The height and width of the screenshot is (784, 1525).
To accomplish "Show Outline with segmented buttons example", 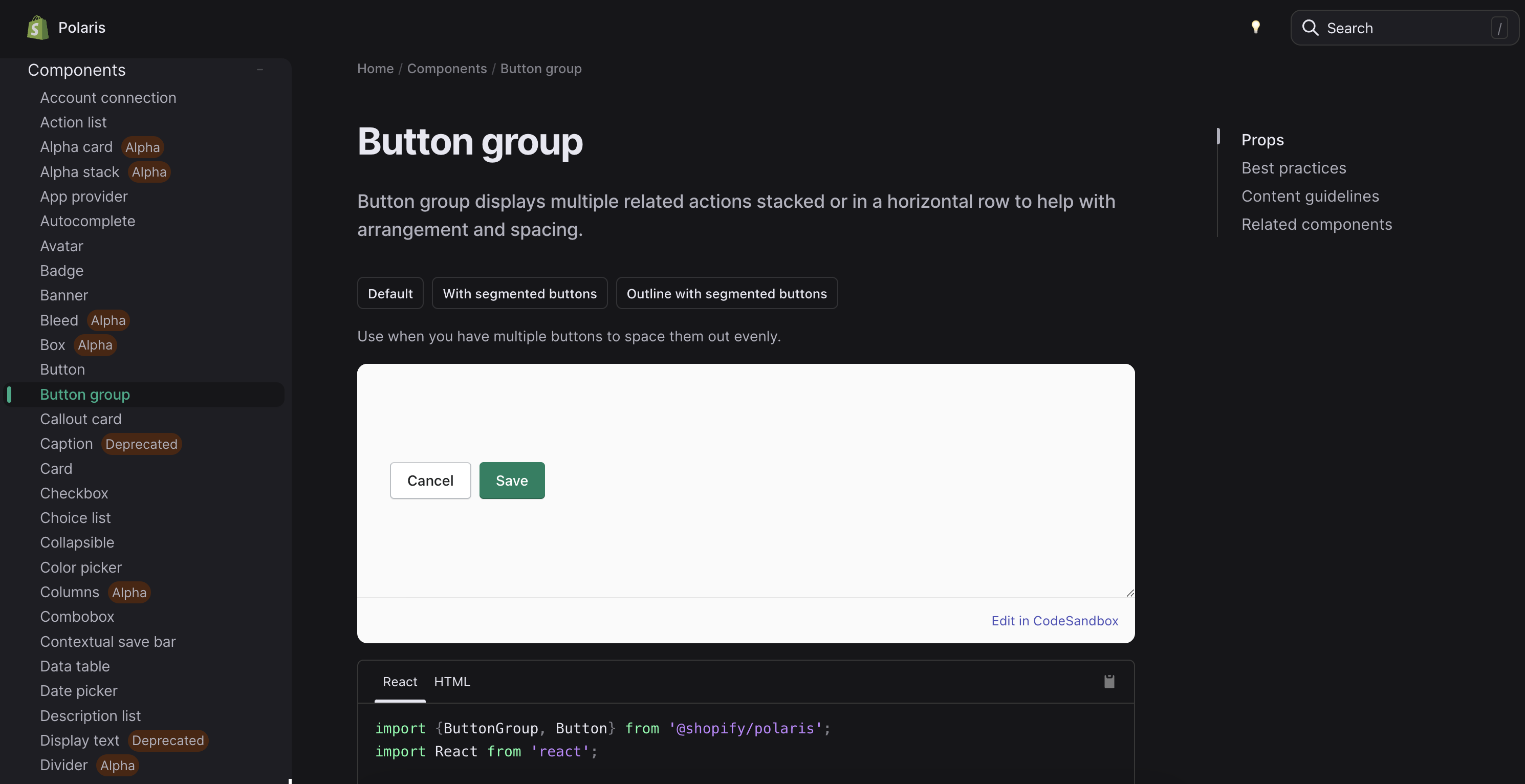I will (726, 294).
